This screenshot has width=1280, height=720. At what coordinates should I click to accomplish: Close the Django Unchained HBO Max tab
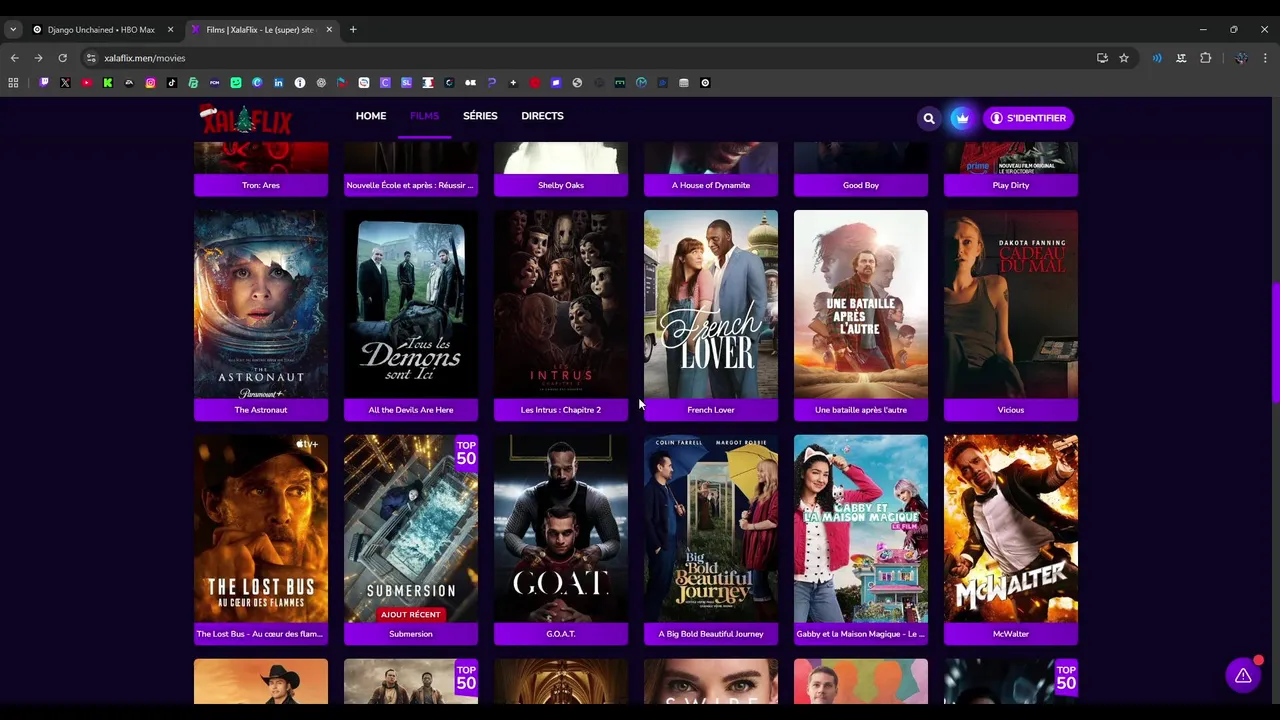(x=170, y=30)
